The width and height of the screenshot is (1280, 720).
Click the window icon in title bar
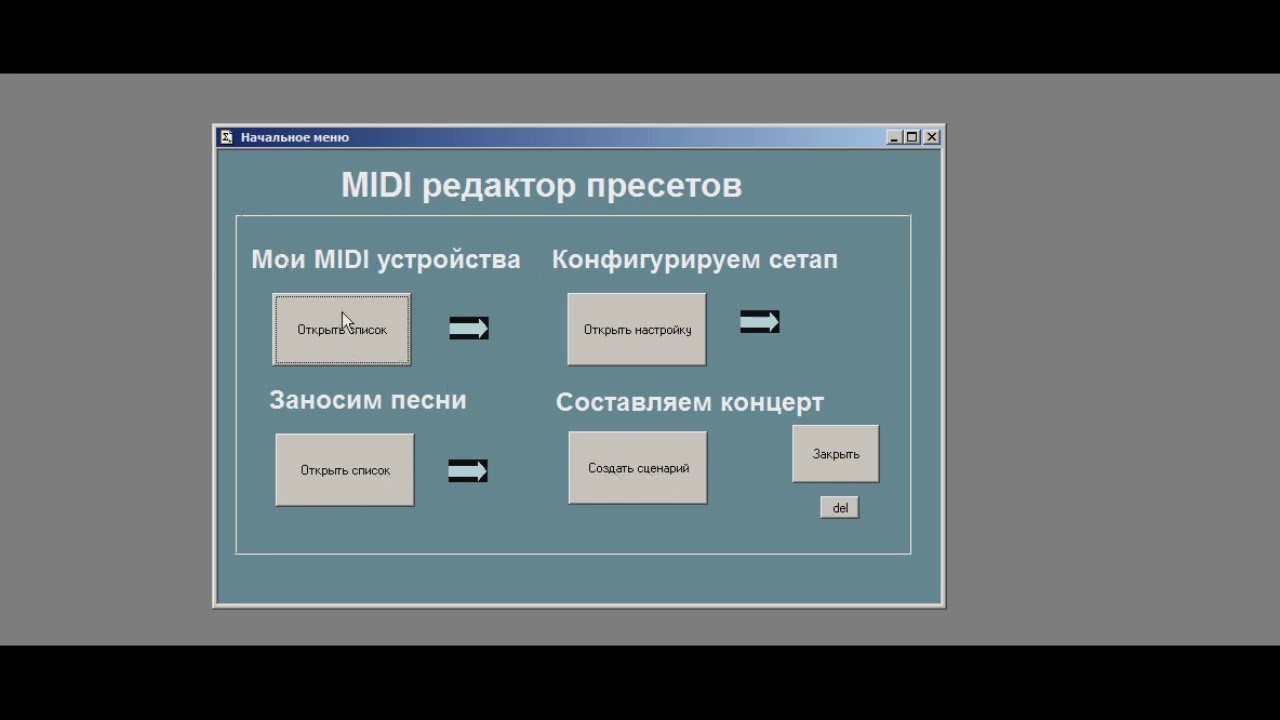coord(227,137)
